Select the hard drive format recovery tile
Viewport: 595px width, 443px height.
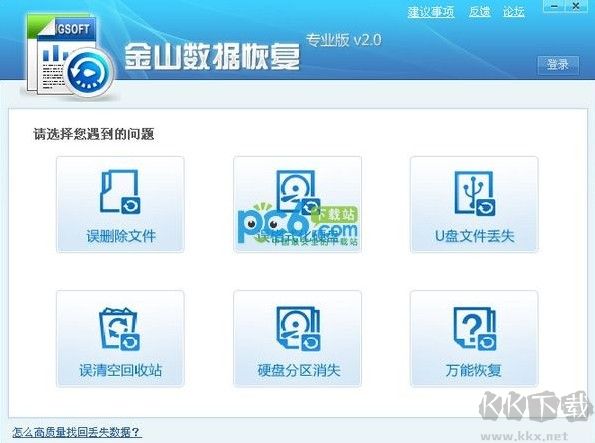[x=298, y=204]
